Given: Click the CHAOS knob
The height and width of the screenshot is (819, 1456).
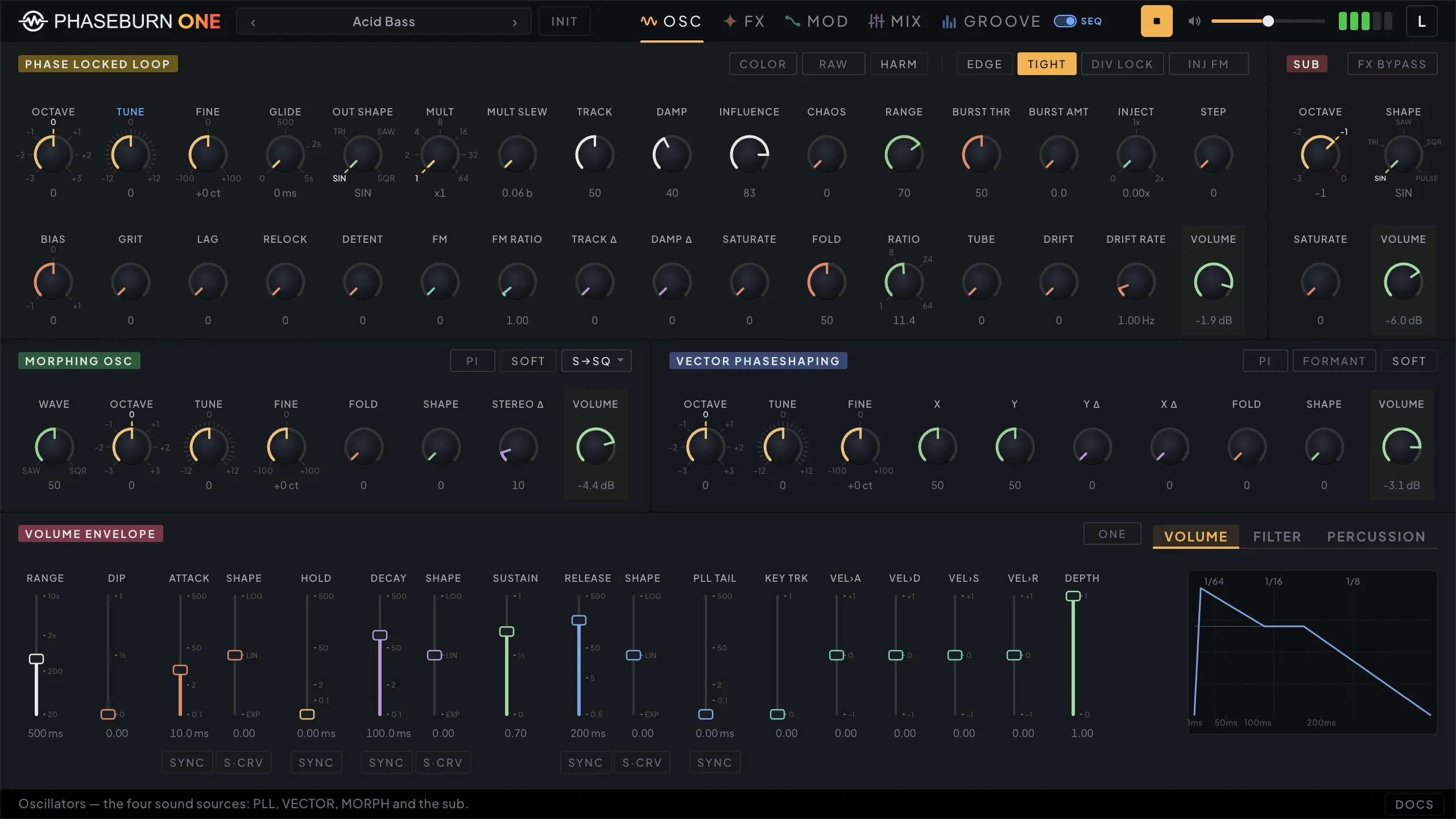Looking at the screenshot, I should [x=826, y=154].
